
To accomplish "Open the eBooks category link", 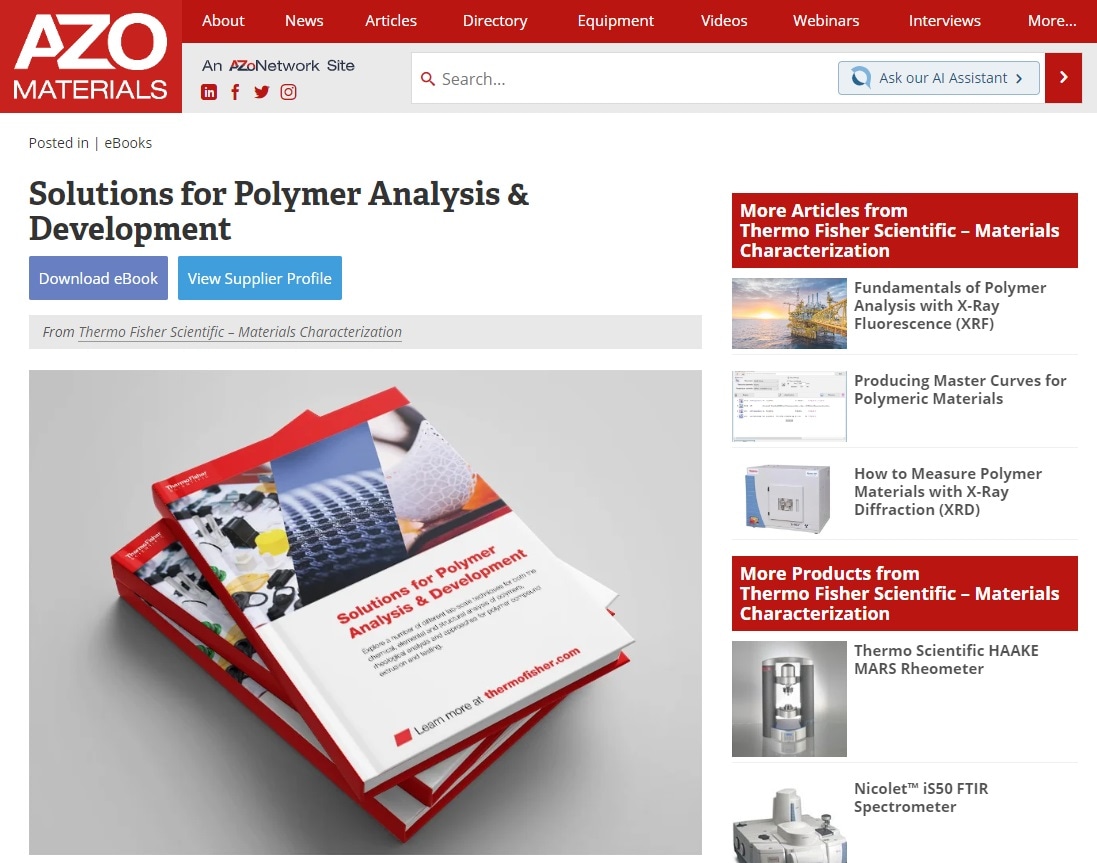I will coord(128,143).
